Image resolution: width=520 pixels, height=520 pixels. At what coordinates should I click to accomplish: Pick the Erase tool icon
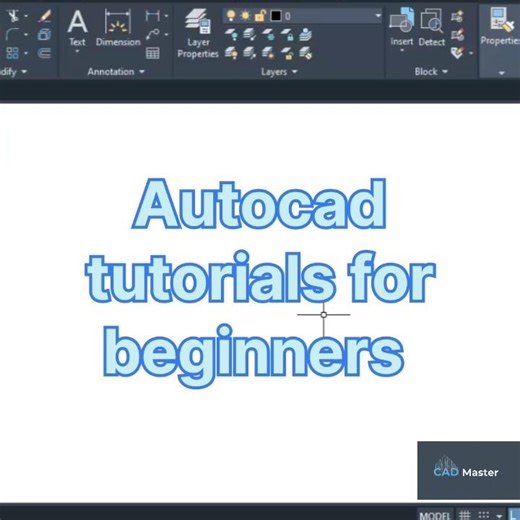(44, 16)
